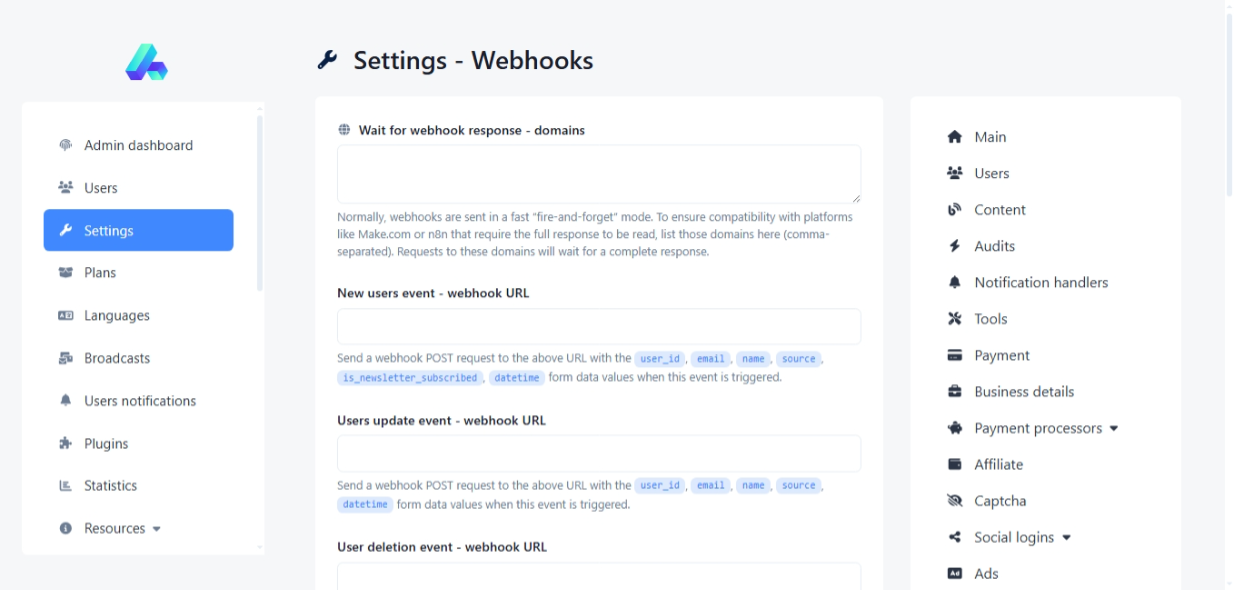The width and height of the screenshot is (1234, 590).
Task: Click the app logo at top left
Action: click(x=146, y=62)
